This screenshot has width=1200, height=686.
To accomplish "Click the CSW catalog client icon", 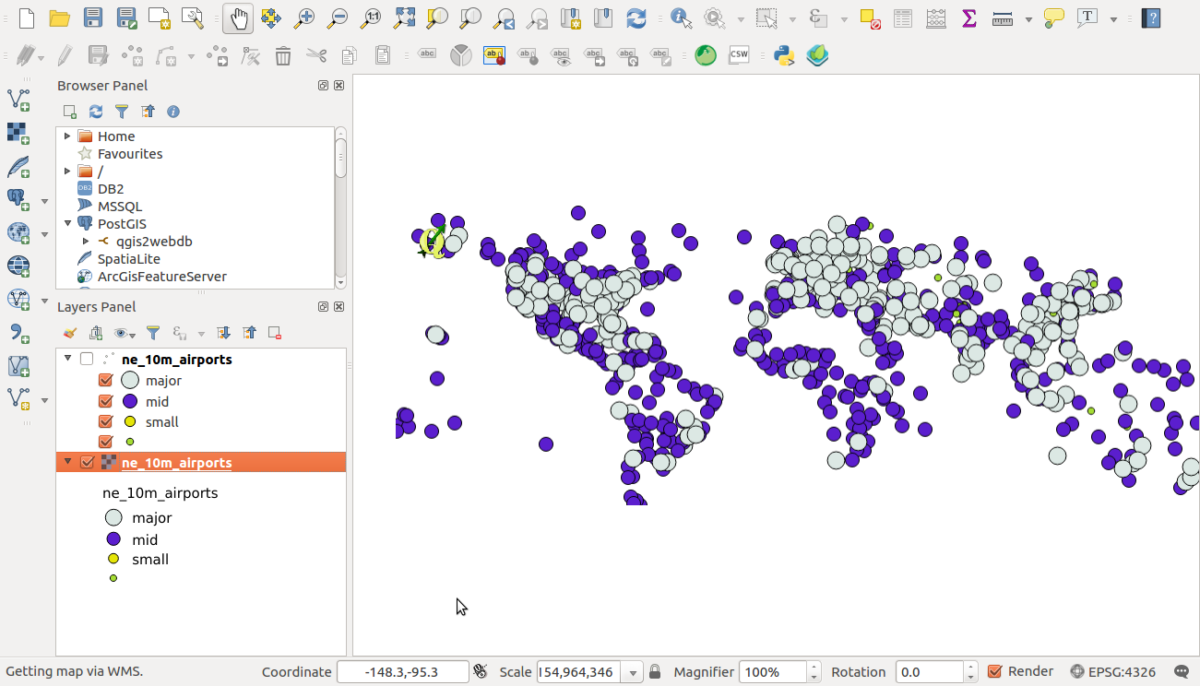I will point(739,56).
